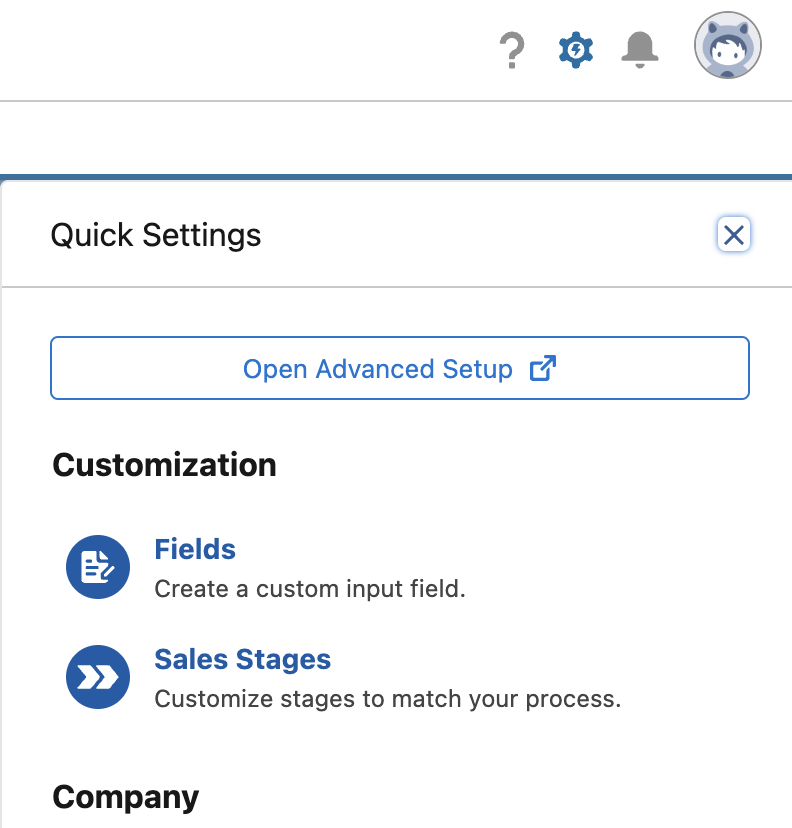
Task: Click the profile picture in the top bar
Action: (x=727, y=45)
